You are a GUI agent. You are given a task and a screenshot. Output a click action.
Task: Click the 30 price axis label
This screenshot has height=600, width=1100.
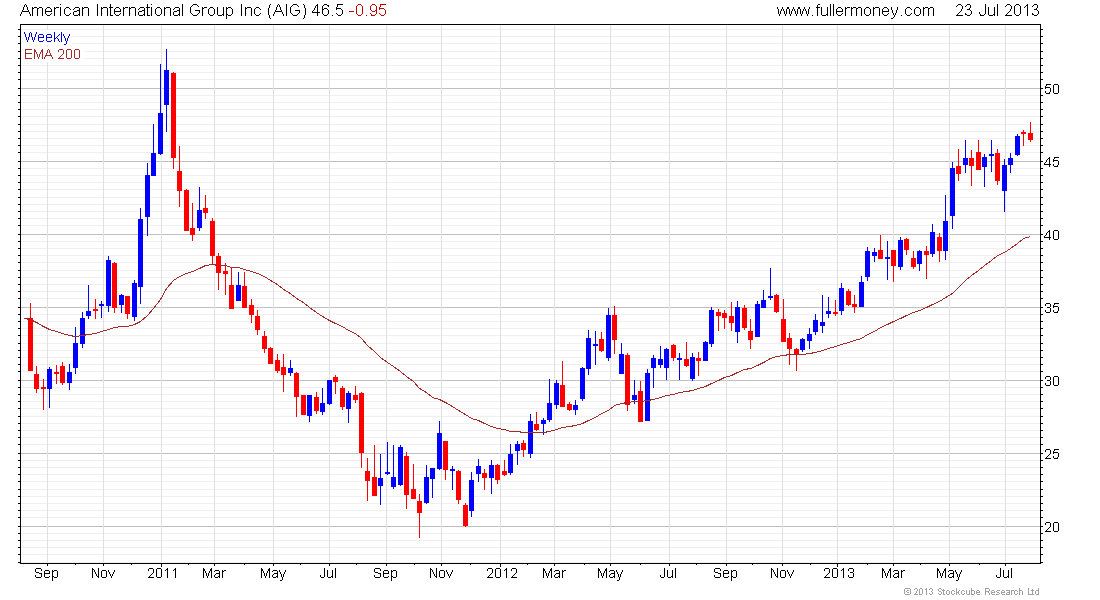1052,381
